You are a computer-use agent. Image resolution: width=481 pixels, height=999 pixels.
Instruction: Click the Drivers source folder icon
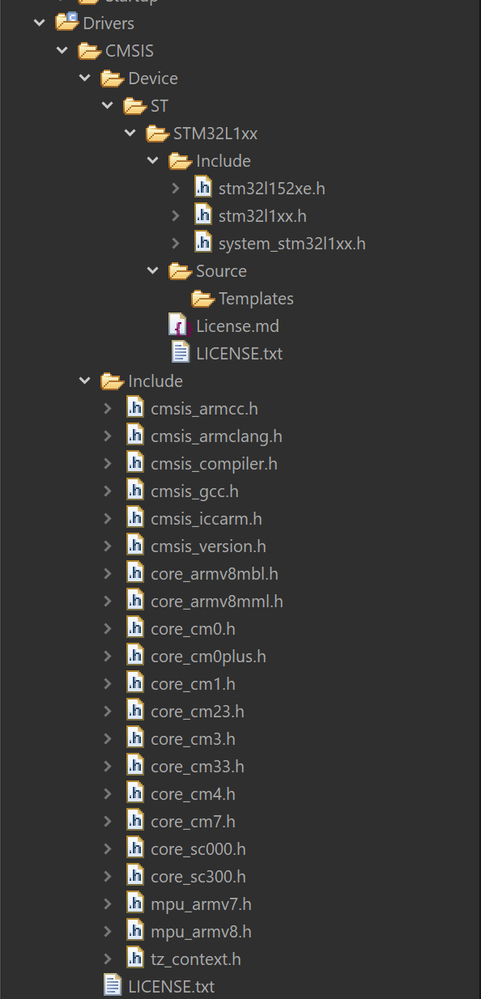[x=67, y=22]
